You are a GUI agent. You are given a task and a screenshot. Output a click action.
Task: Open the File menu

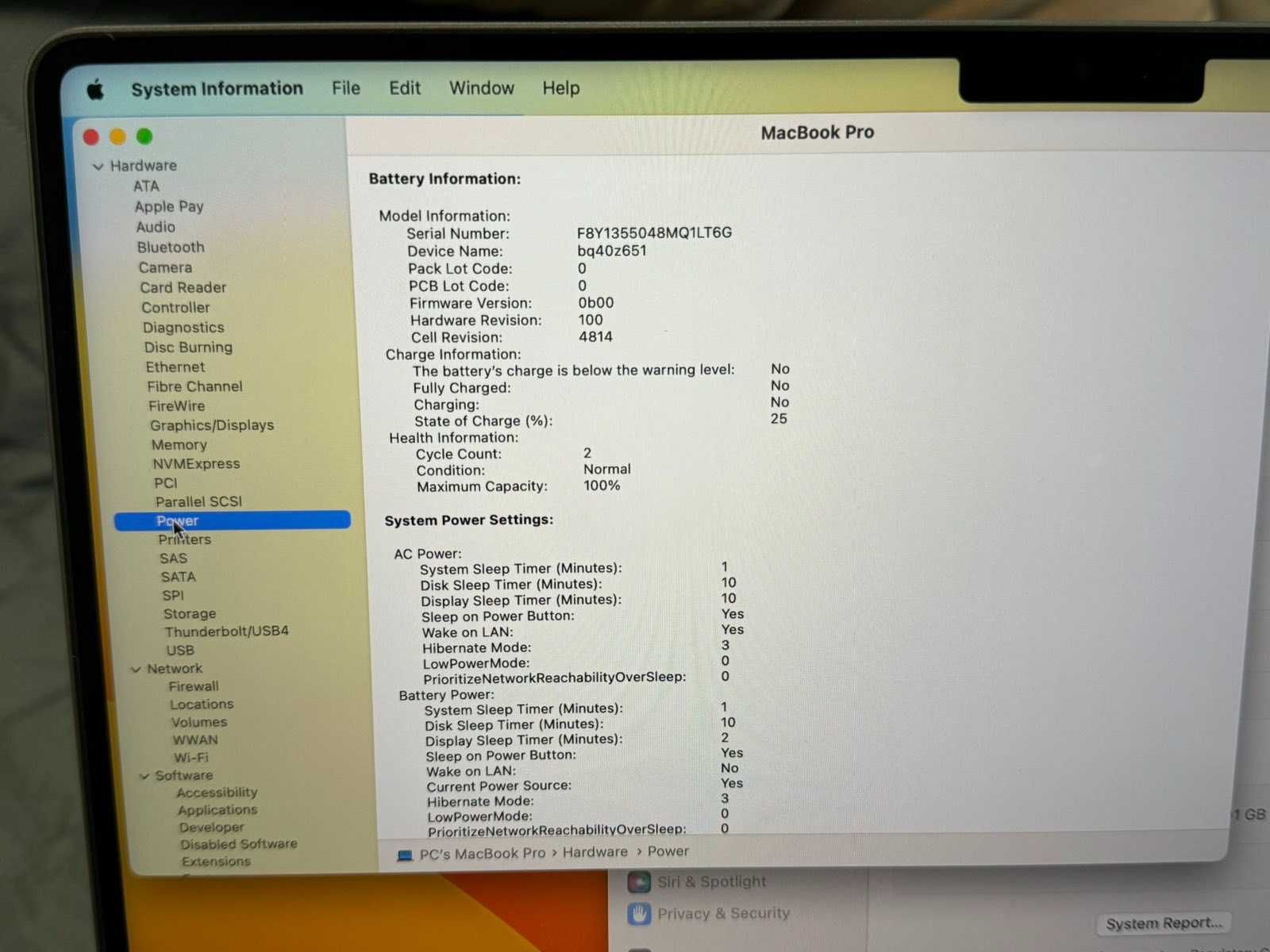point(346,88)
